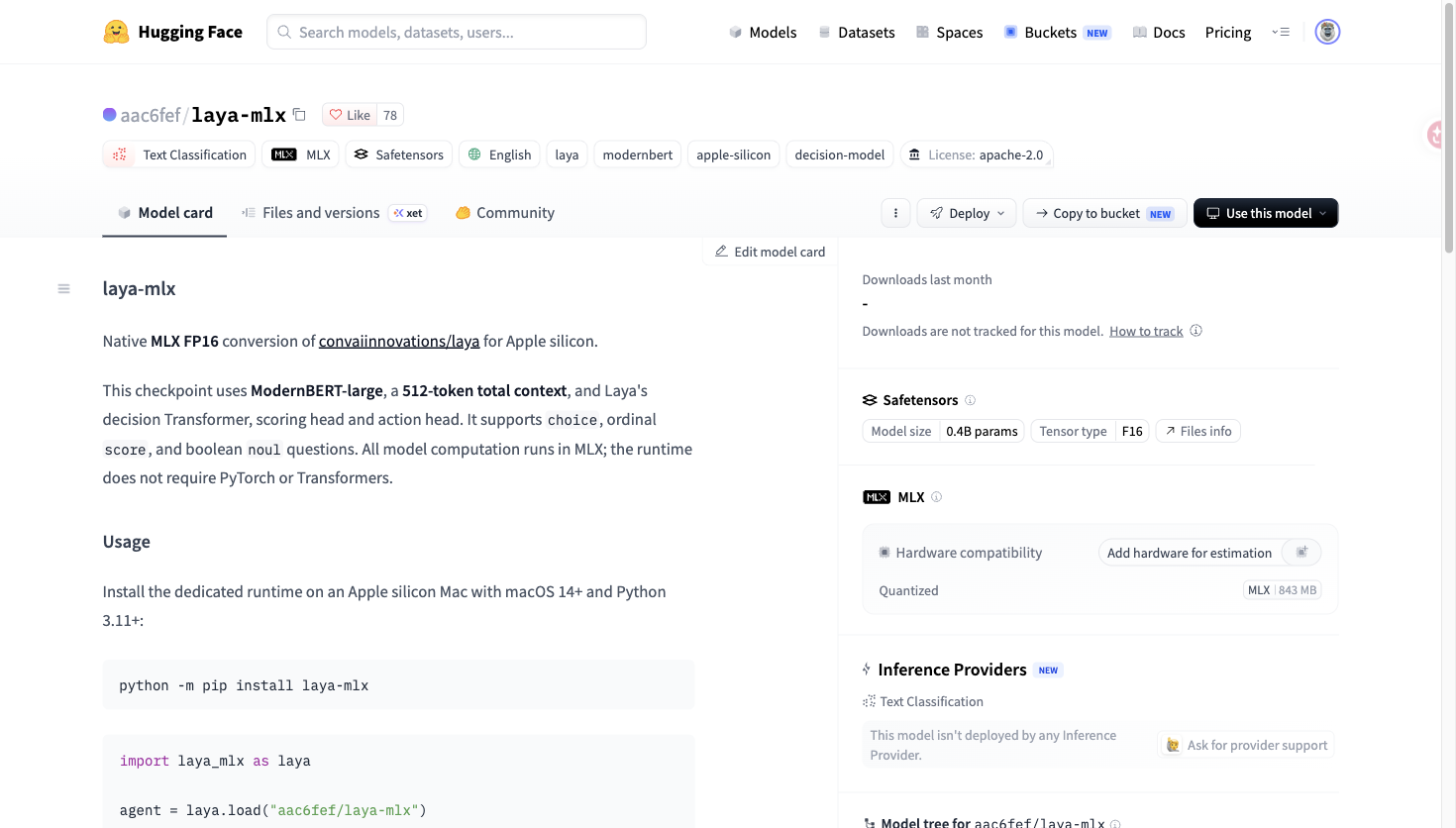Image resolution: width=1456 pixels, height=828 pixels.
Task: Open Spaces from the top navigation
Action: [949, 32]
